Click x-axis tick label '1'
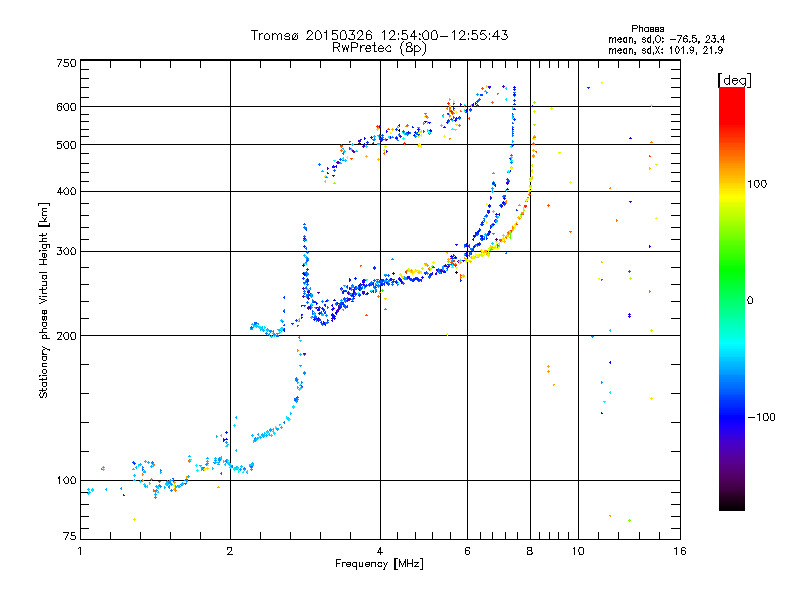Screen dimensions: 800x600 click(80, 551)
